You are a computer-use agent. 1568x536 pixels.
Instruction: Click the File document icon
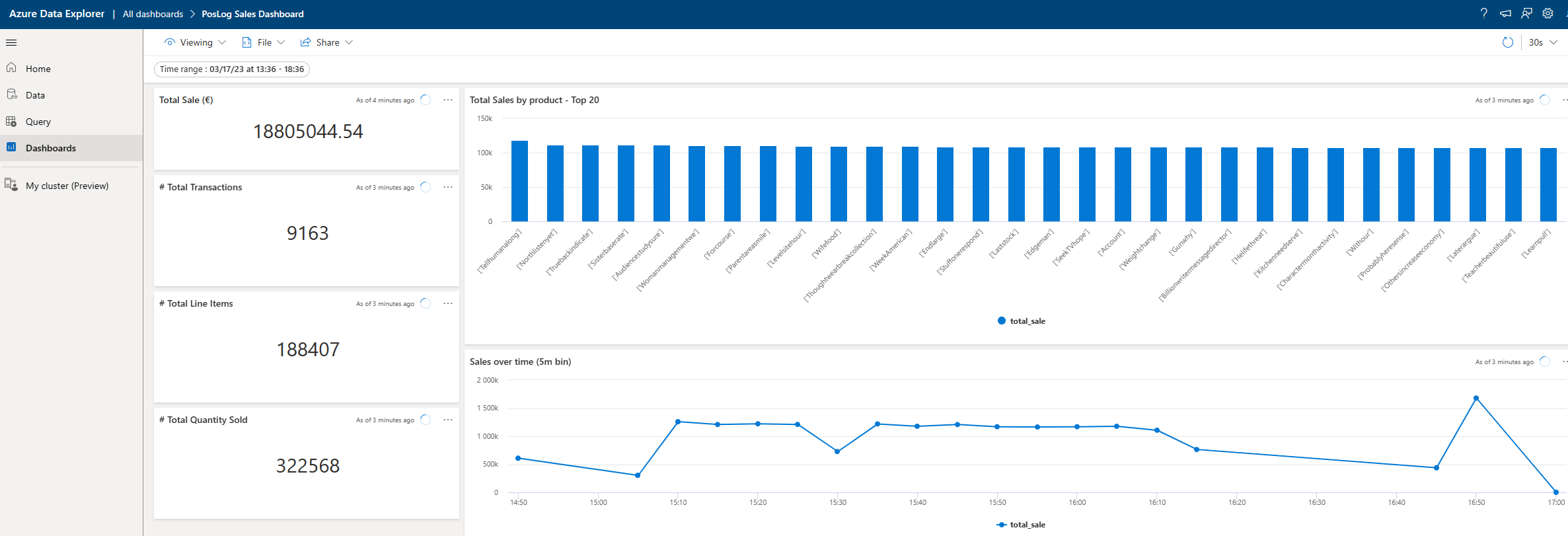pos(246,42)
